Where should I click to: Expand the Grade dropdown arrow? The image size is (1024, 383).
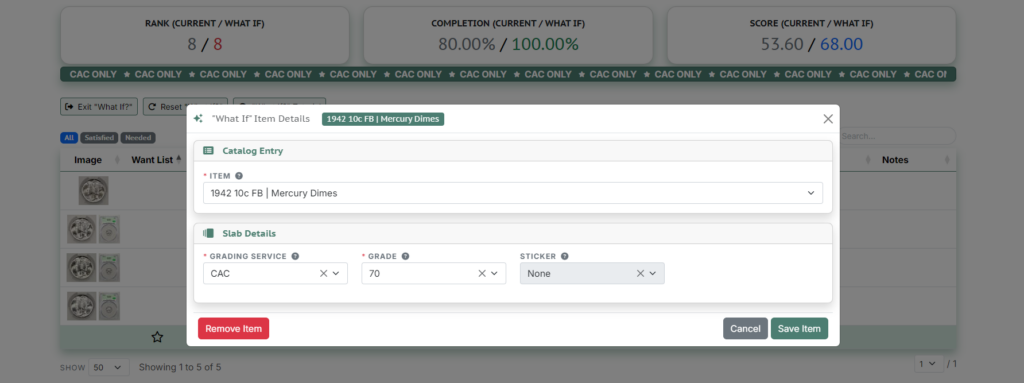494,274
